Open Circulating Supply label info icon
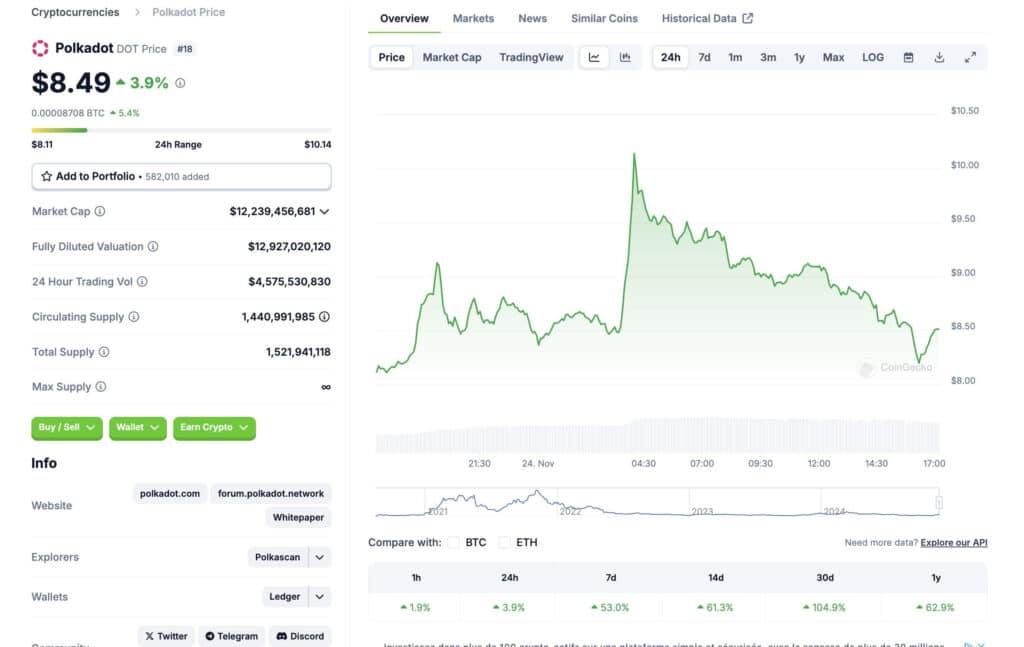Screen dimensions: 1024x647 (134, 317)
